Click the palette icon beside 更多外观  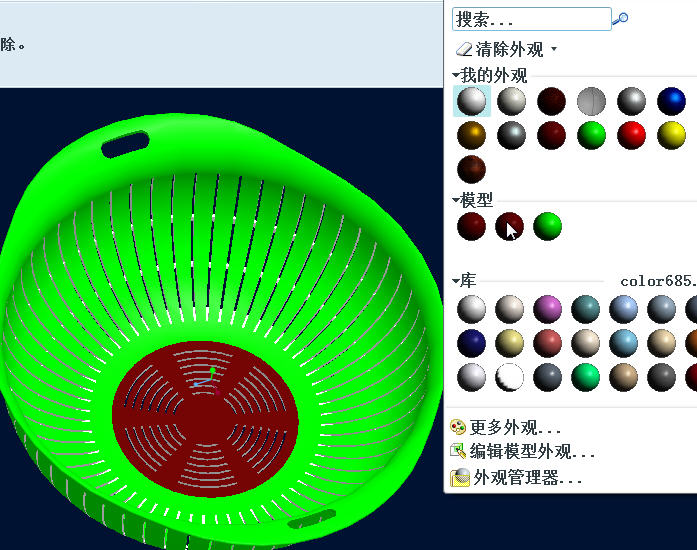click(x=458, y=427)
